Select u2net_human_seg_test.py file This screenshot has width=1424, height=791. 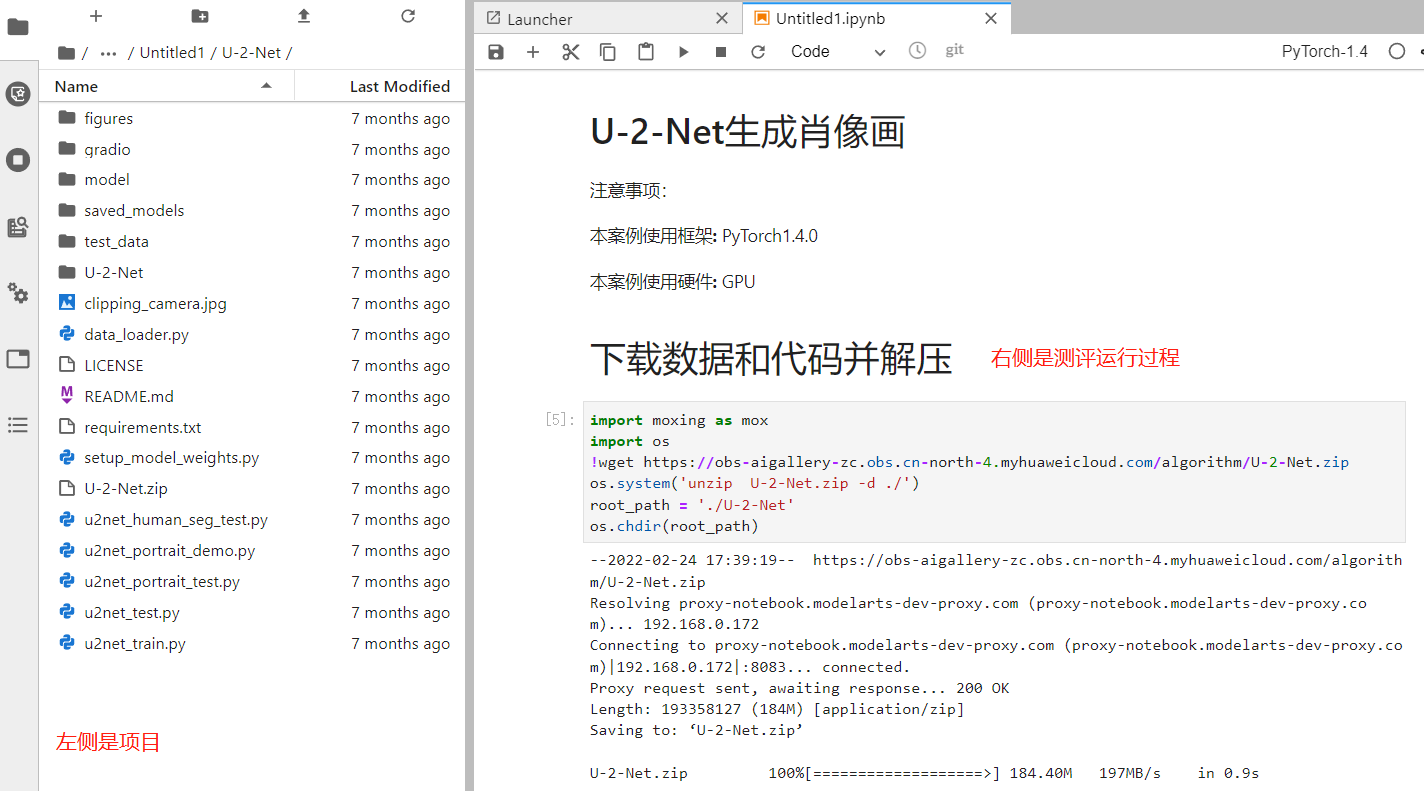[x=254, y=520]
